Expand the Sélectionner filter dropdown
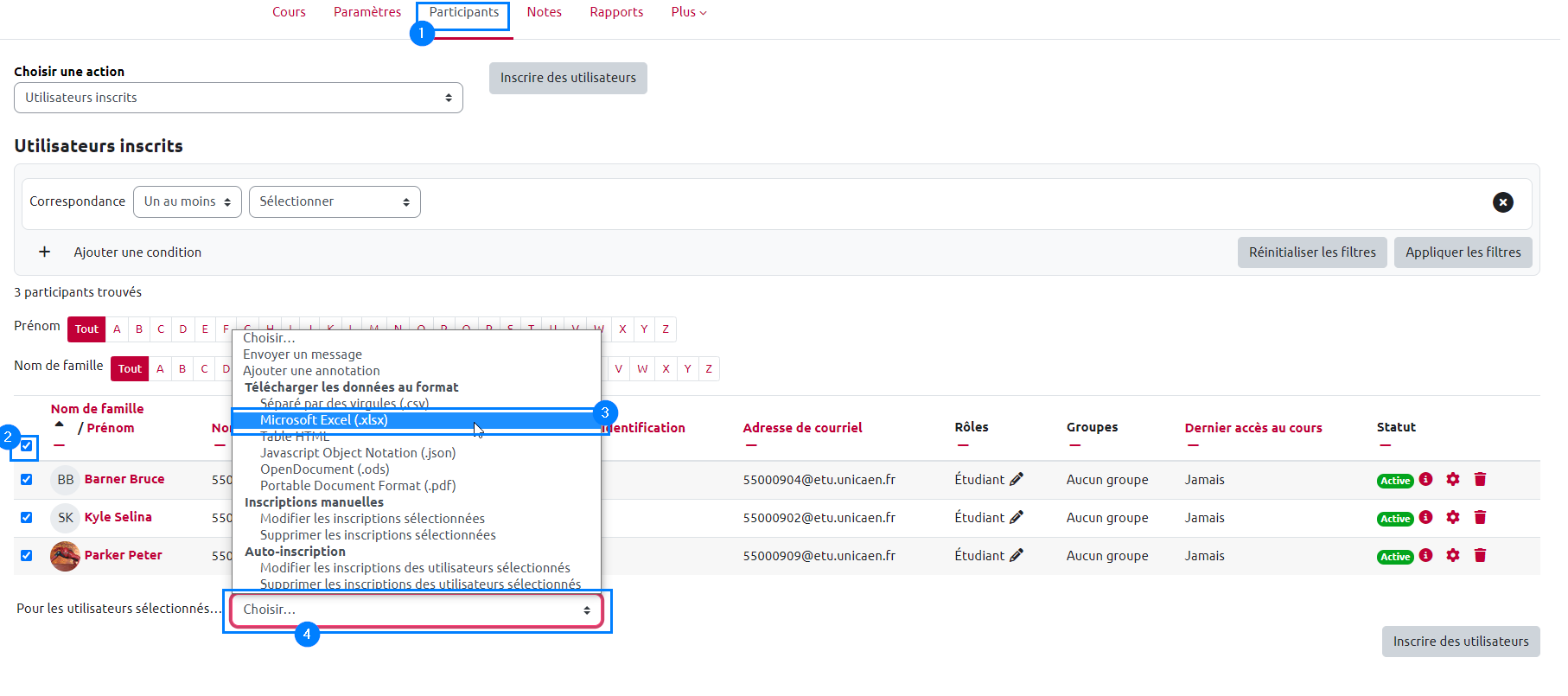 point(334,201)
